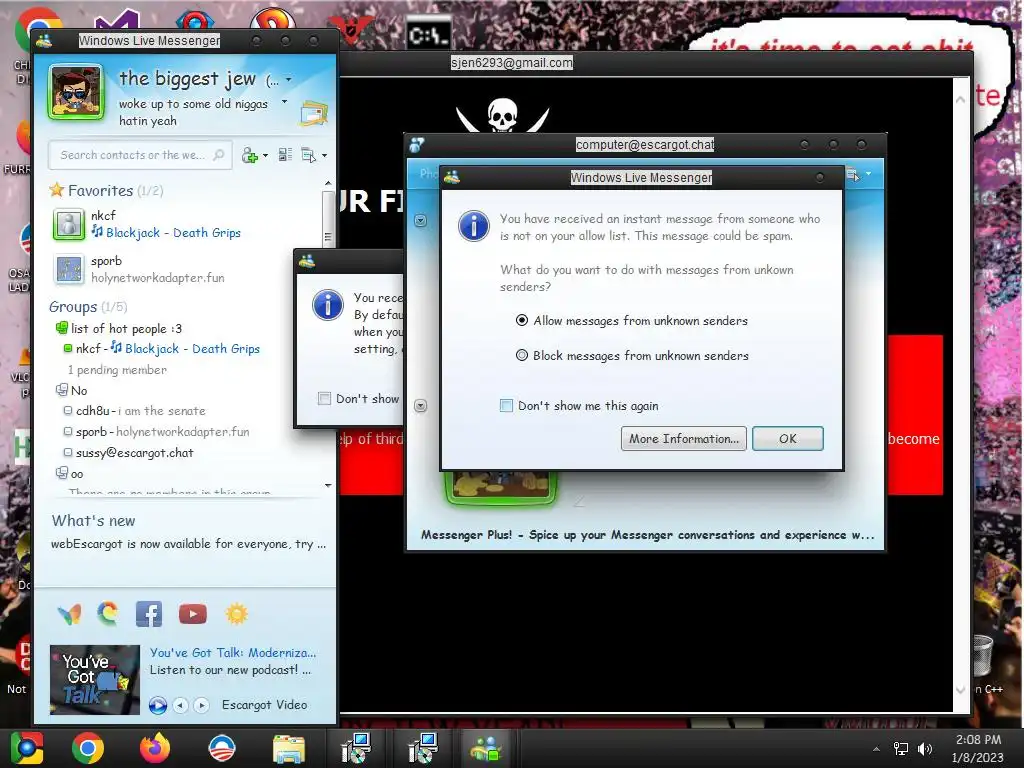
Task: Click the second network setup taskbar icon
Action: (x=422, y=748)
